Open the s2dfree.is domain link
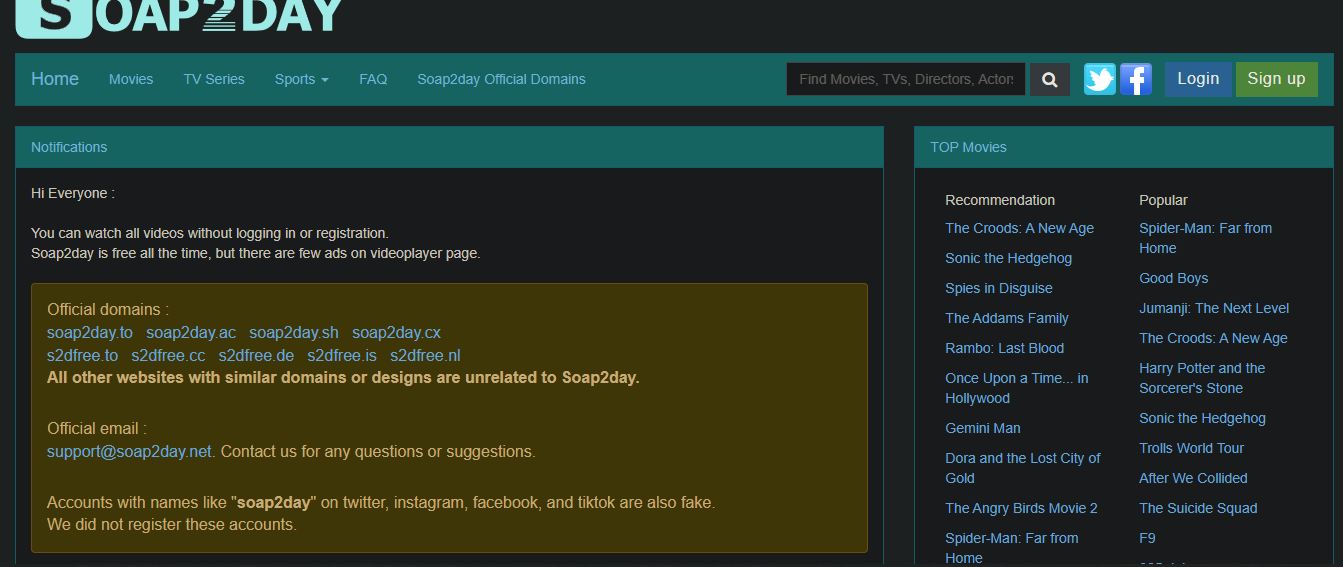The height and width of the screenshot is (567, 1343). click(342, 356)
